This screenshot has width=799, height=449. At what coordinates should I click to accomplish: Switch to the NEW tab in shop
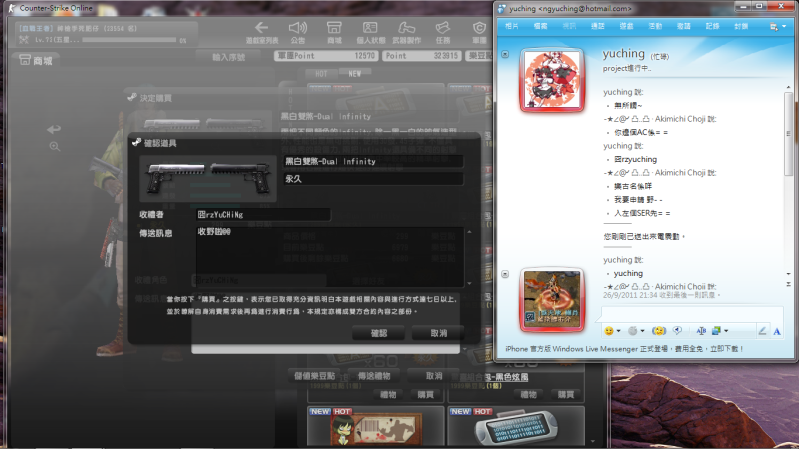(x=355, y=74)
